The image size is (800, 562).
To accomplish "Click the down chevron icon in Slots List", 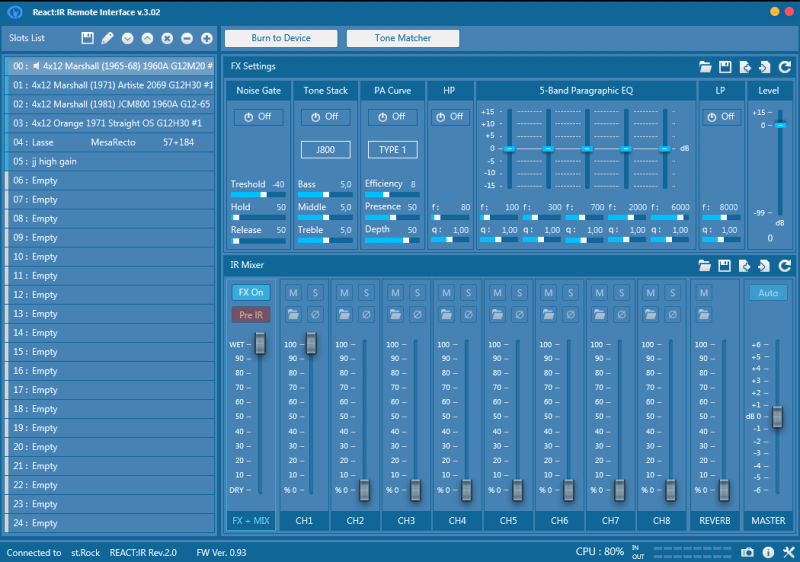I will coord(127,38).
